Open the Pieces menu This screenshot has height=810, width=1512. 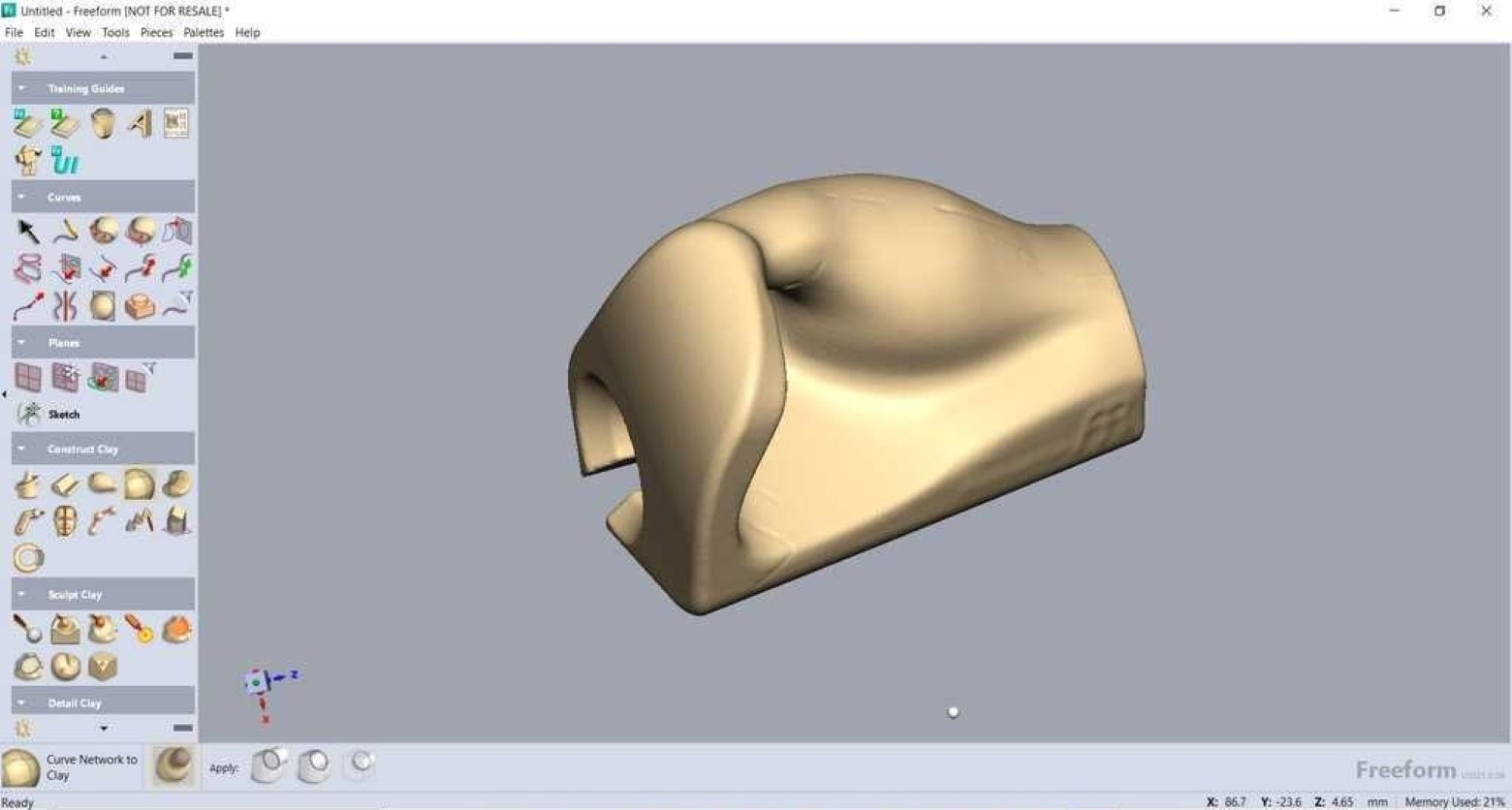(x=156, y=32)
